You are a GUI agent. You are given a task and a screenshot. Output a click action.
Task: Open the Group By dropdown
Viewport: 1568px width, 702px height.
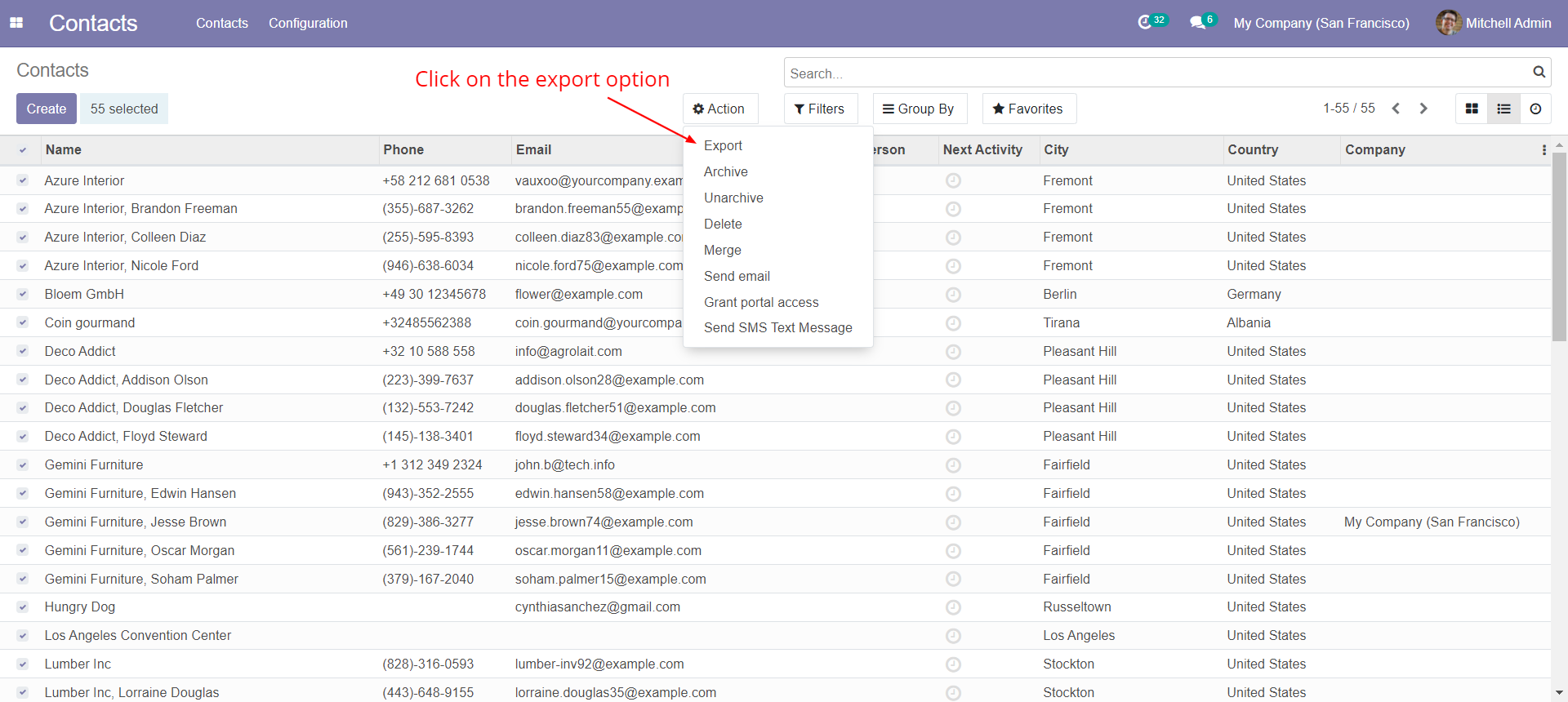coord(919,109)
